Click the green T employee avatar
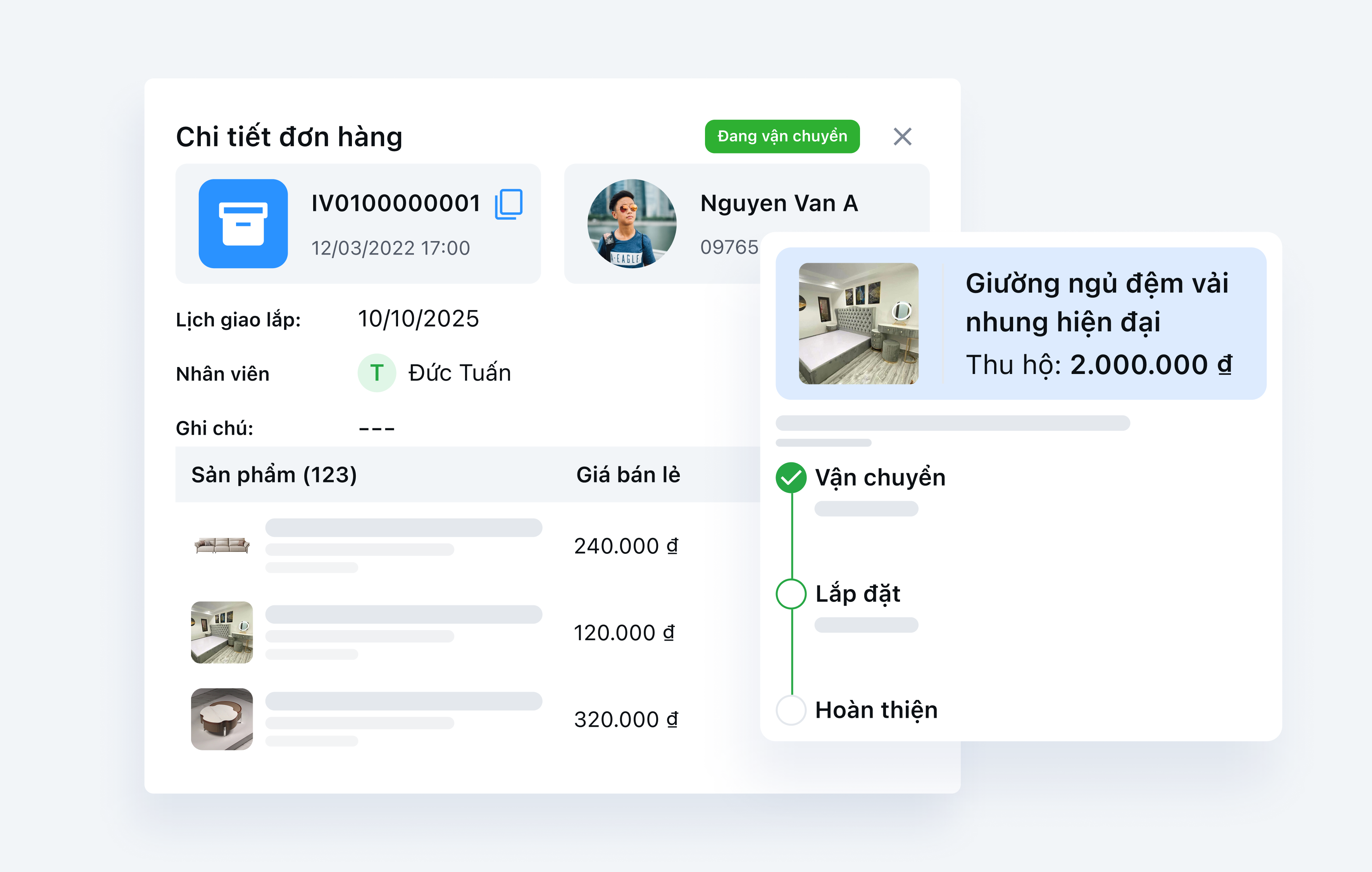Image resolution: width=1372 pixels, height=872 pixels. 376,373
